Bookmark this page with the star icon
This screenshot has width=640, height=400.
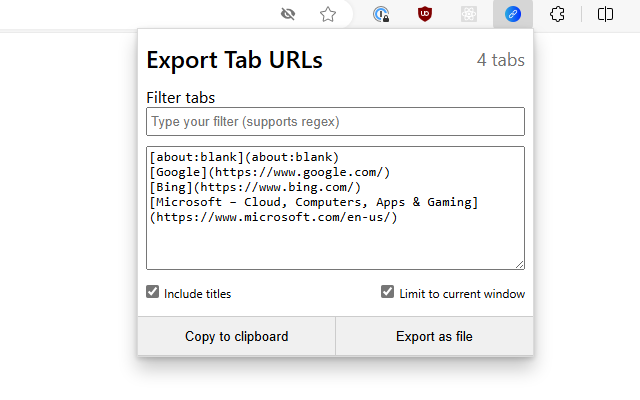pyautogui.click(x=328, y=14)
